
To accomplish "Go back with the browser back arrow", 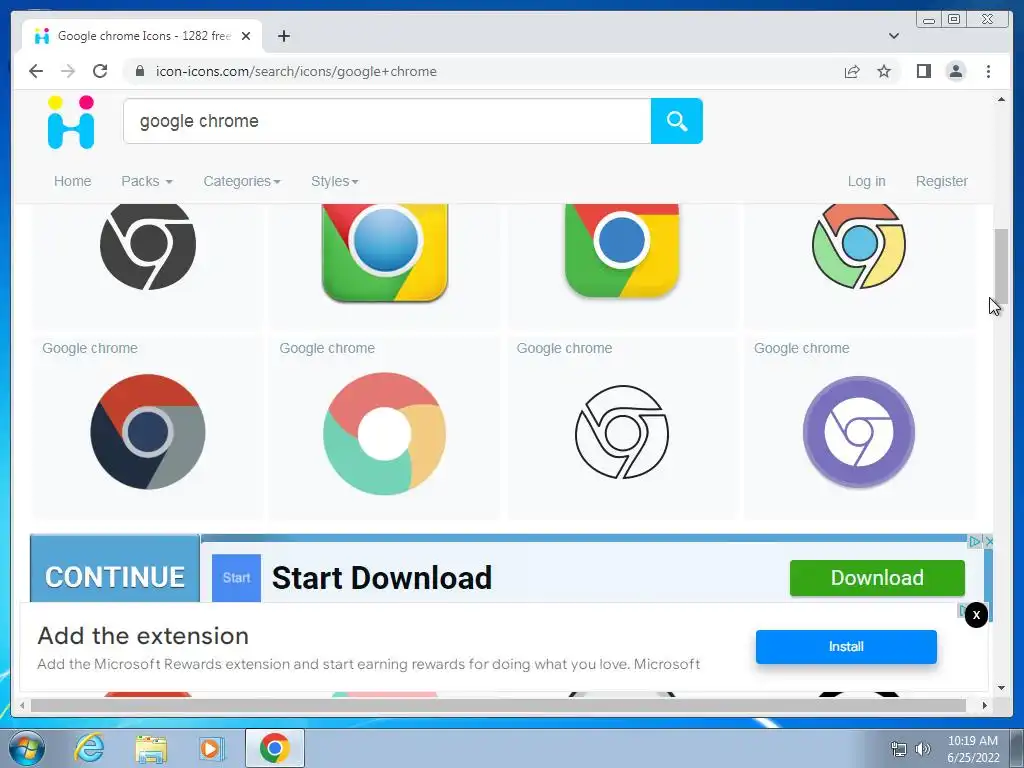I will [36, 71].
